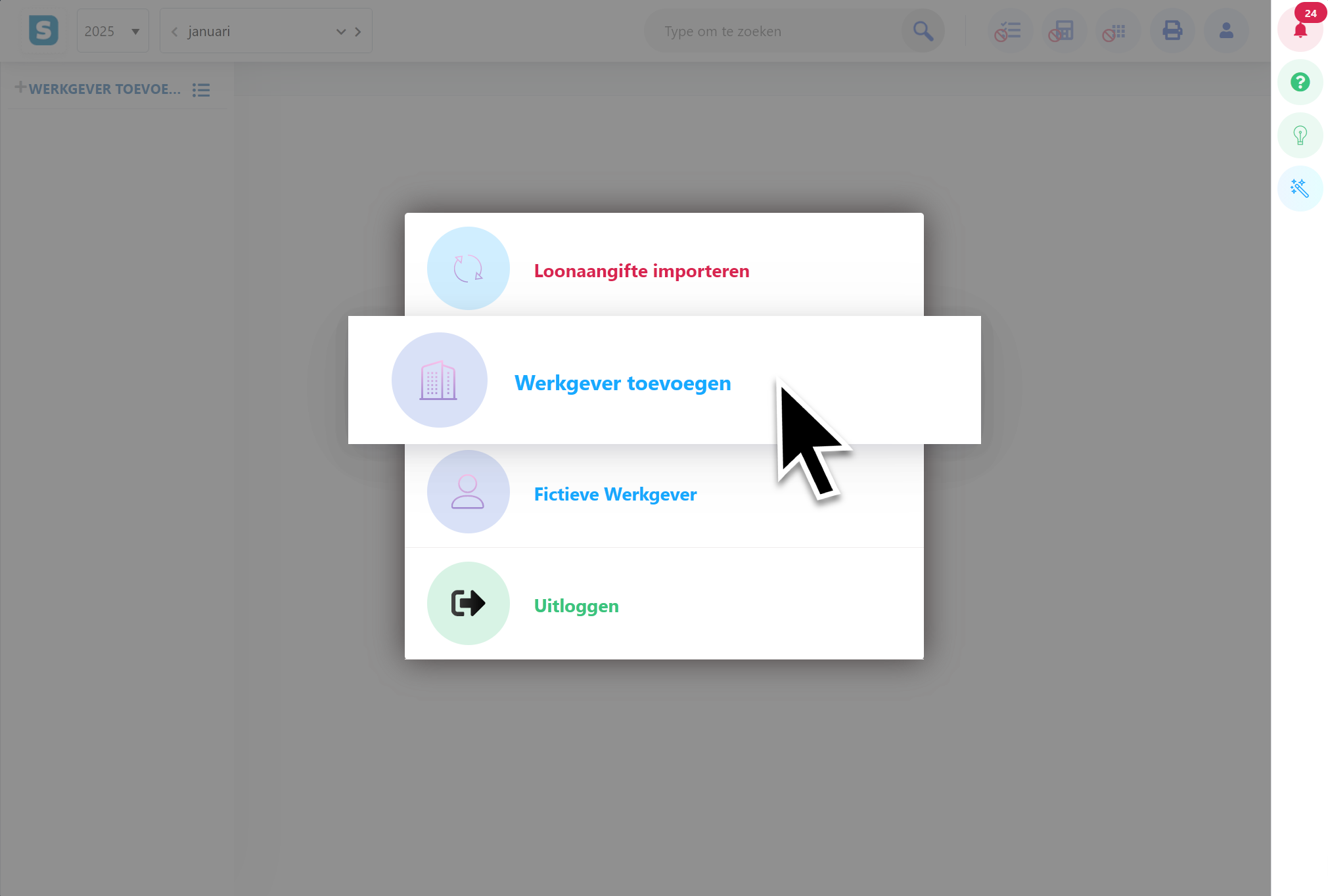This screenshot has height=896, width=1328.
Task: Click the green question mark help icon
Action: click(1299, 82)
